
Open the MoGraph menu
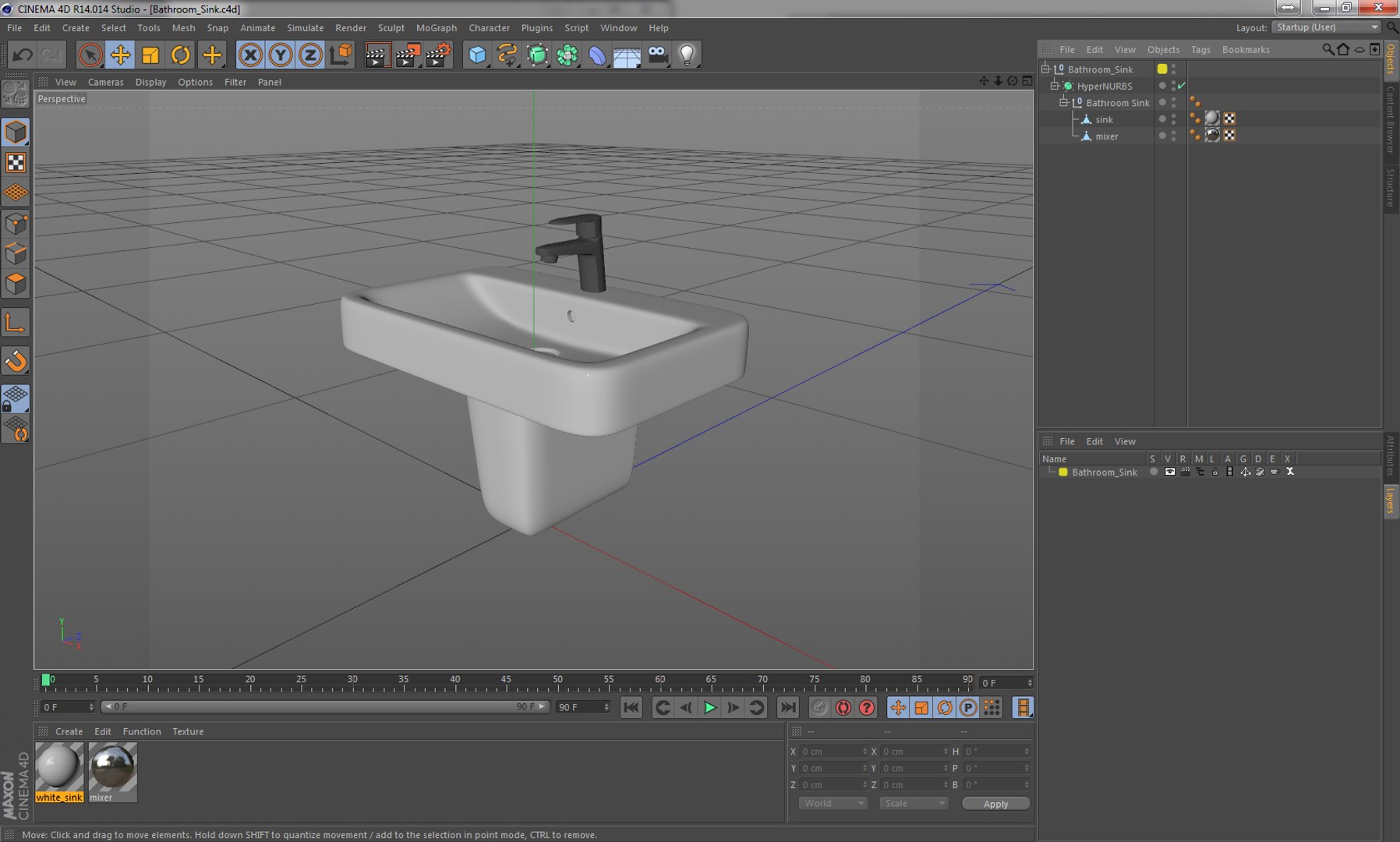436,27
